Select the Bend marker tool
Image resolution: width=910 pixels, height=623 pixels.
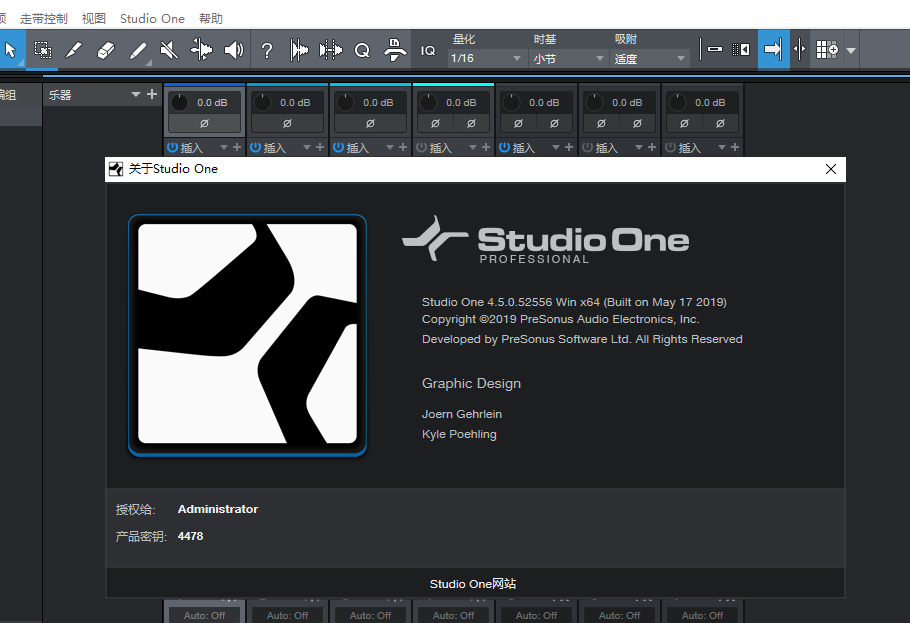201,50
